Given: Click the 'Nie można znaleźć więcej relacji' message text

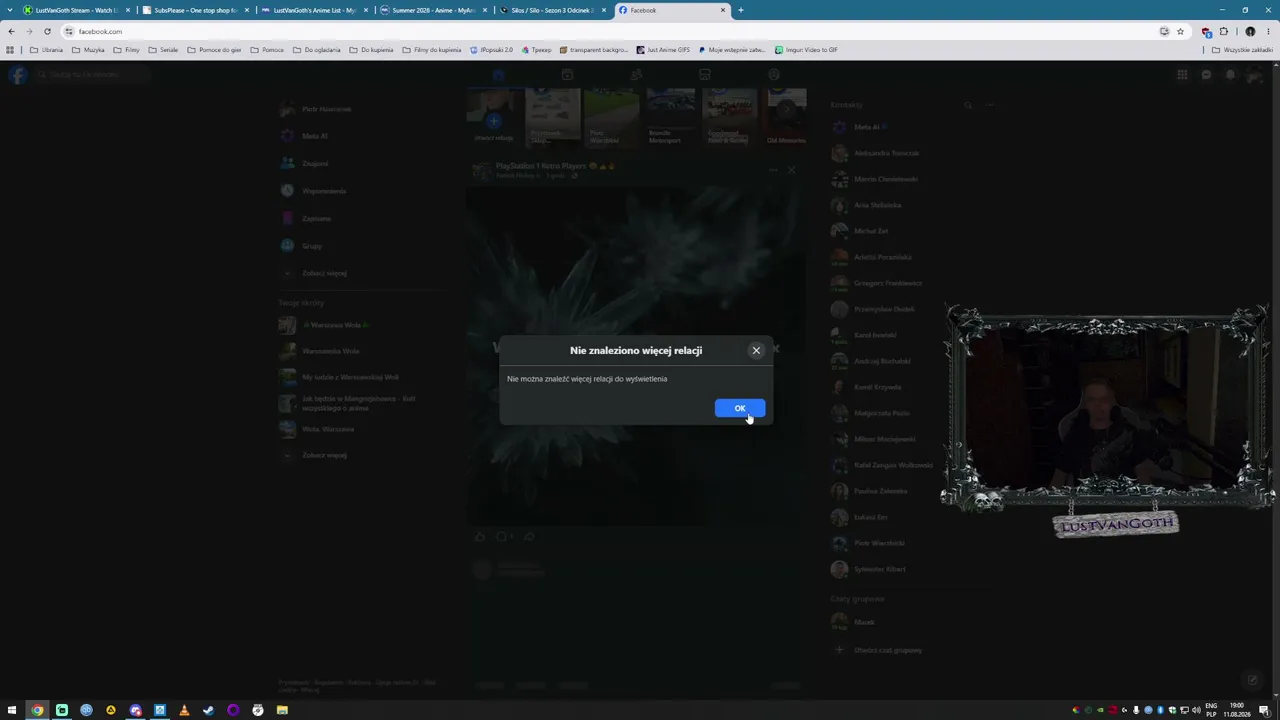Looking at the screenshot, I should (587, 379).
